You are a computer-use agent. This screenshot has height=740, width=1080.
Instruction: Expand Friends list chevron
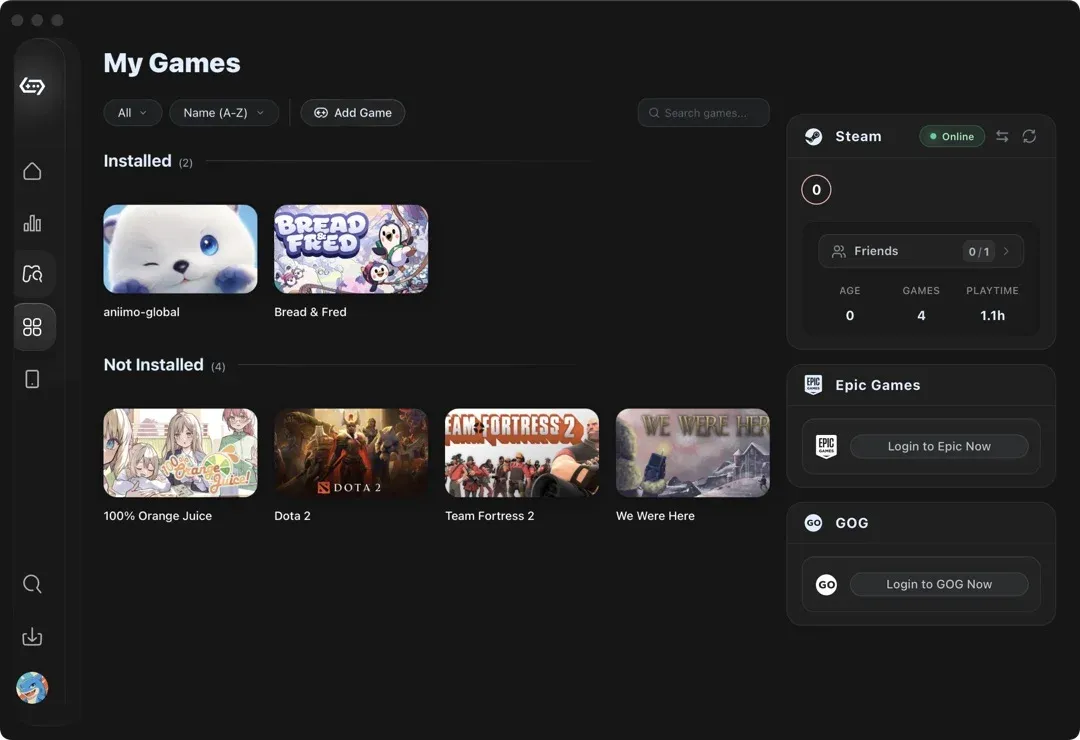pos(1006,251)
